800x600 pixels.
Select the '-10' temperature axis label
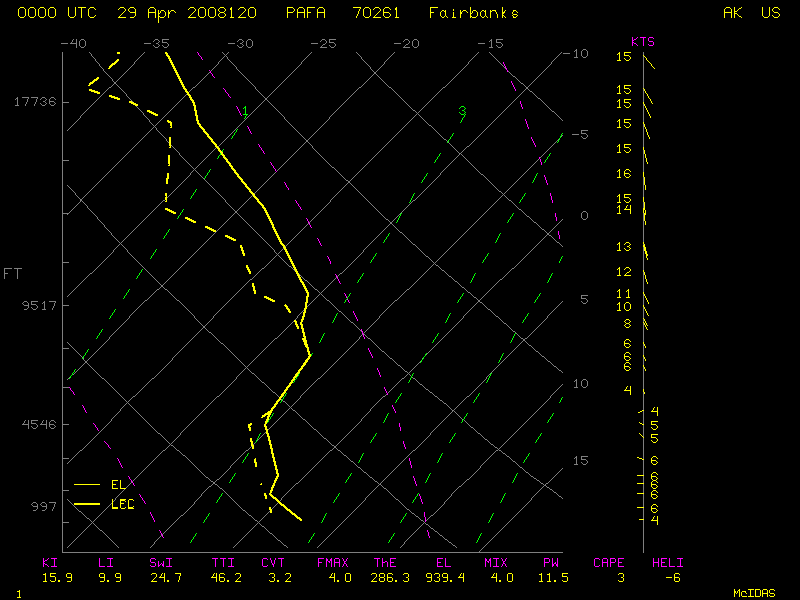(576, 54)
